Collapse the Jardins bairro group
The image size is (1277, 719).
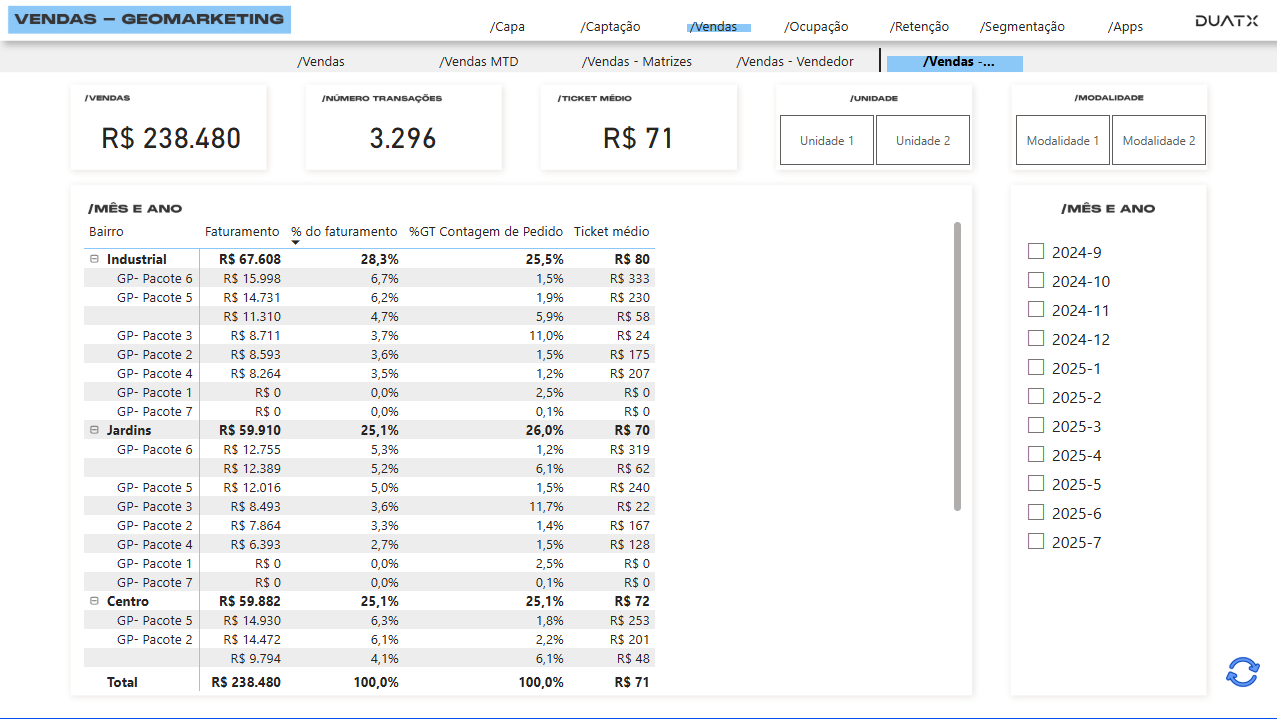click(x=94, y=430)
